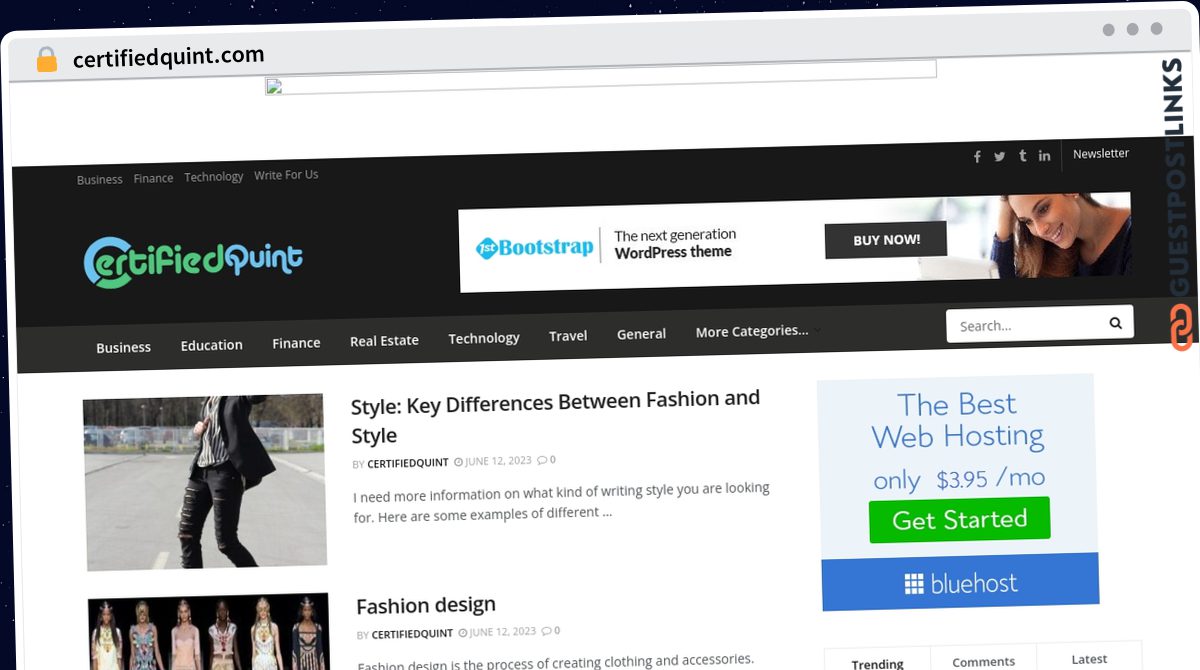Click inside the Search input field
This screenshot has width=1200, height=670.
pos(1025,325)
